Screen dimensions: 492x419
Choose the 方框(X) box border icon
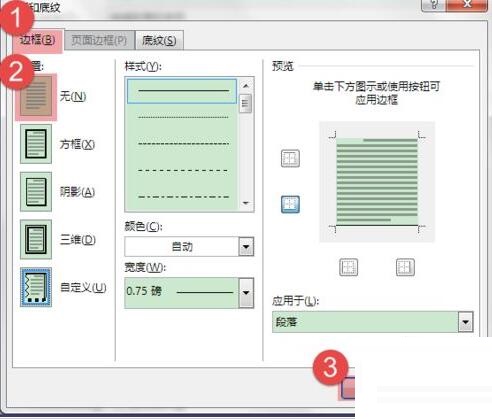36,144
